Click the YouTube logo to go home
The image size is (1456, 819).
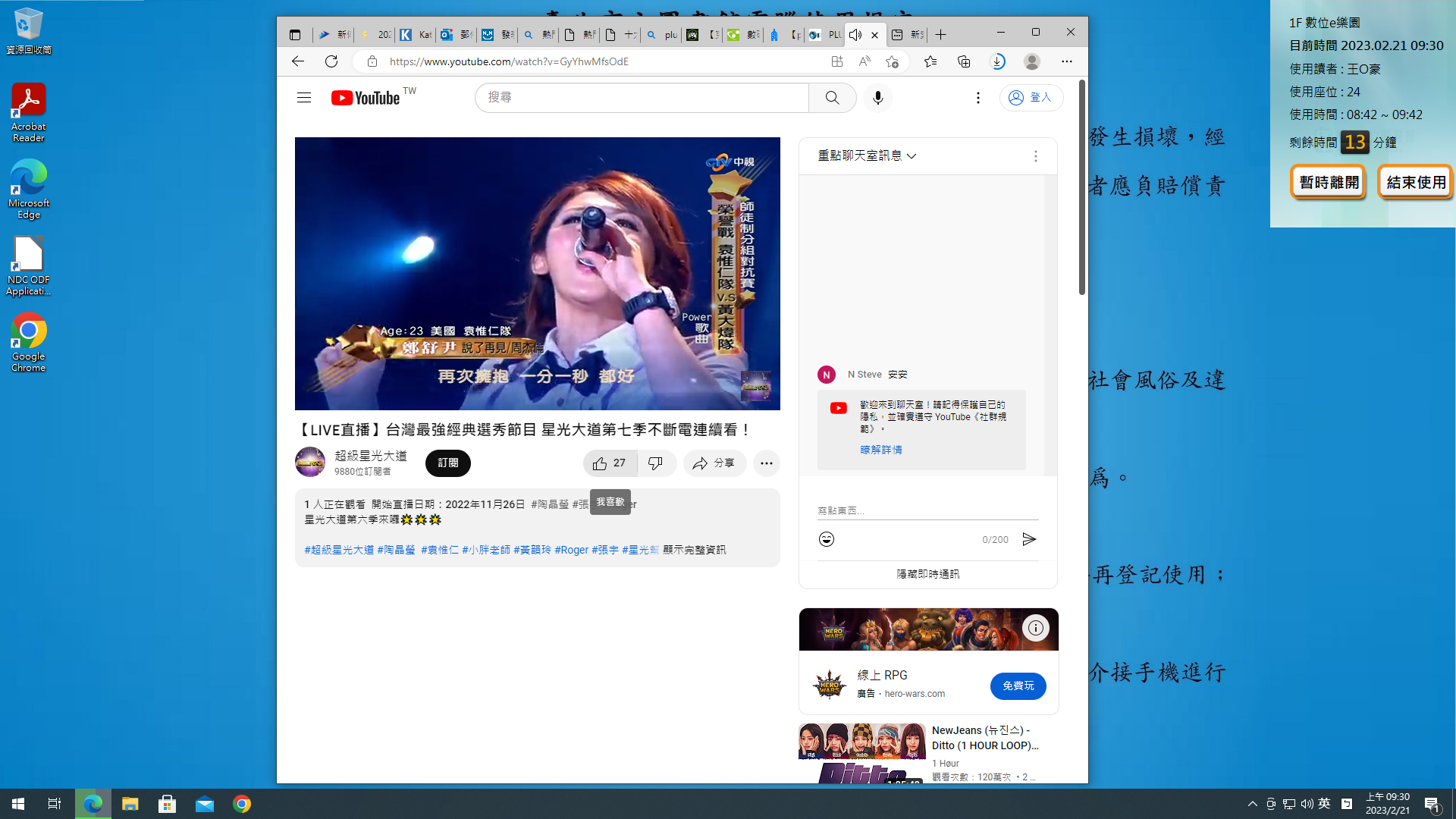(x=366, y=98)
